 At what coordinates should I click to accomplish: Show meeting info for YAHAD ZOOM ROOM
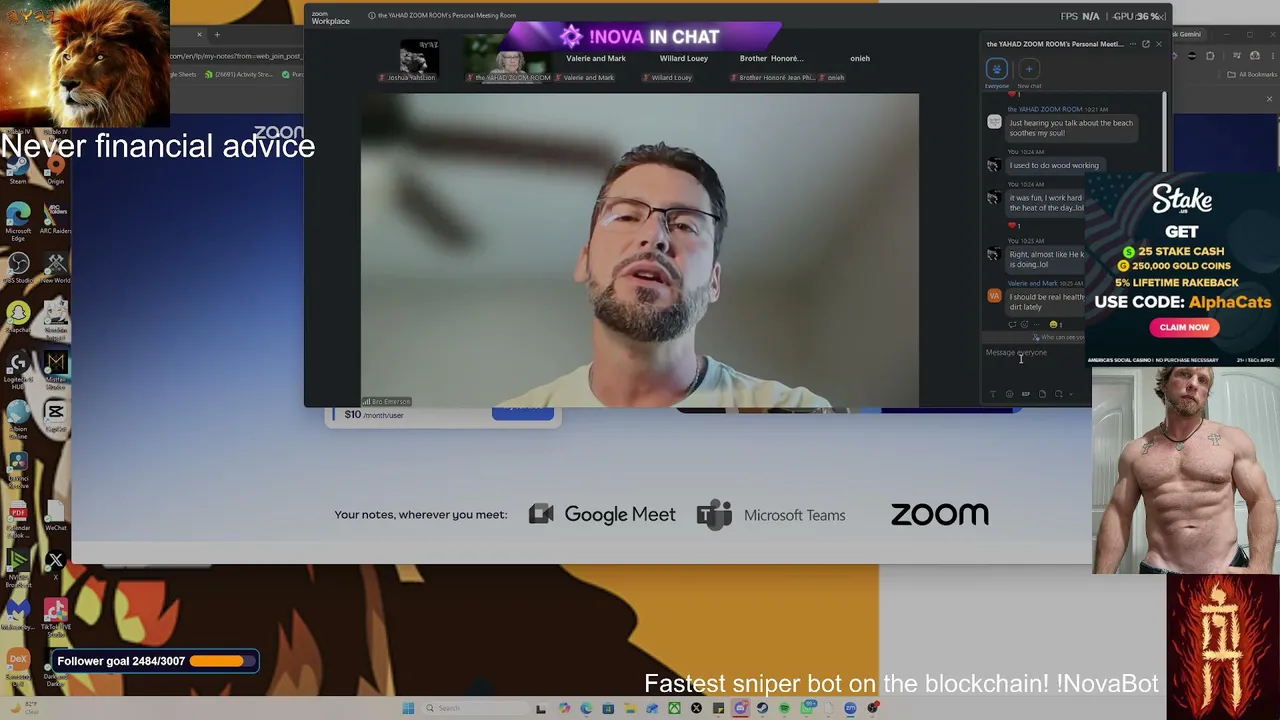tap(372, 15)
